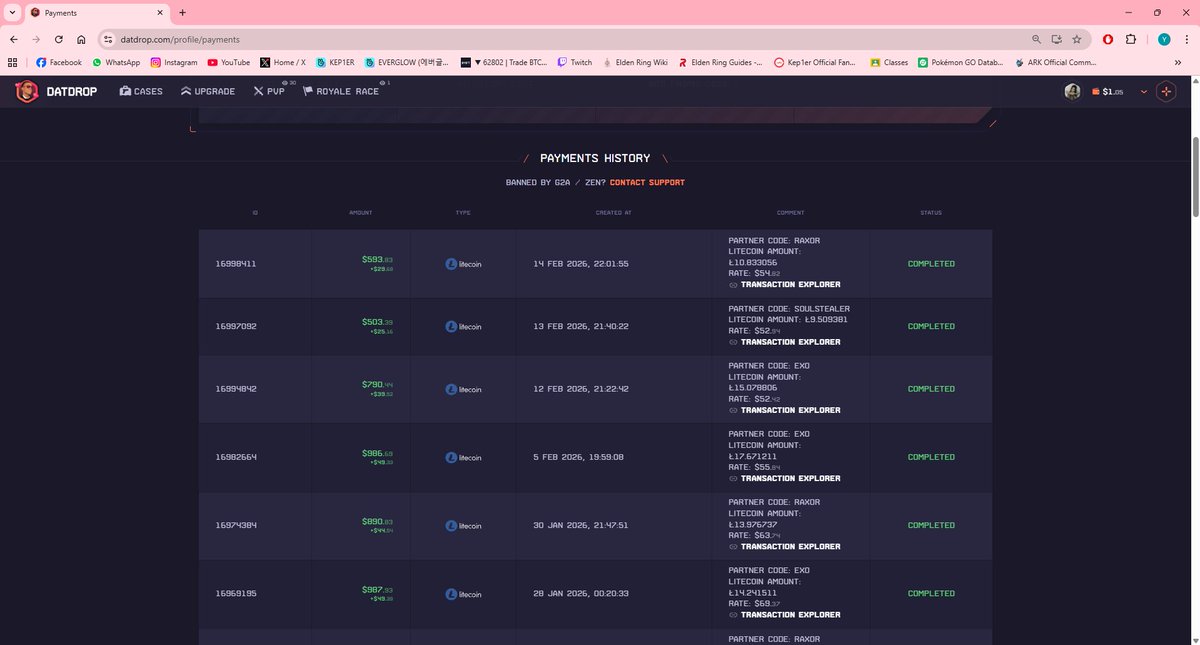Open Transaction Explorer for payment 16982664
The image size is (1200, 645).
point(784,478)
